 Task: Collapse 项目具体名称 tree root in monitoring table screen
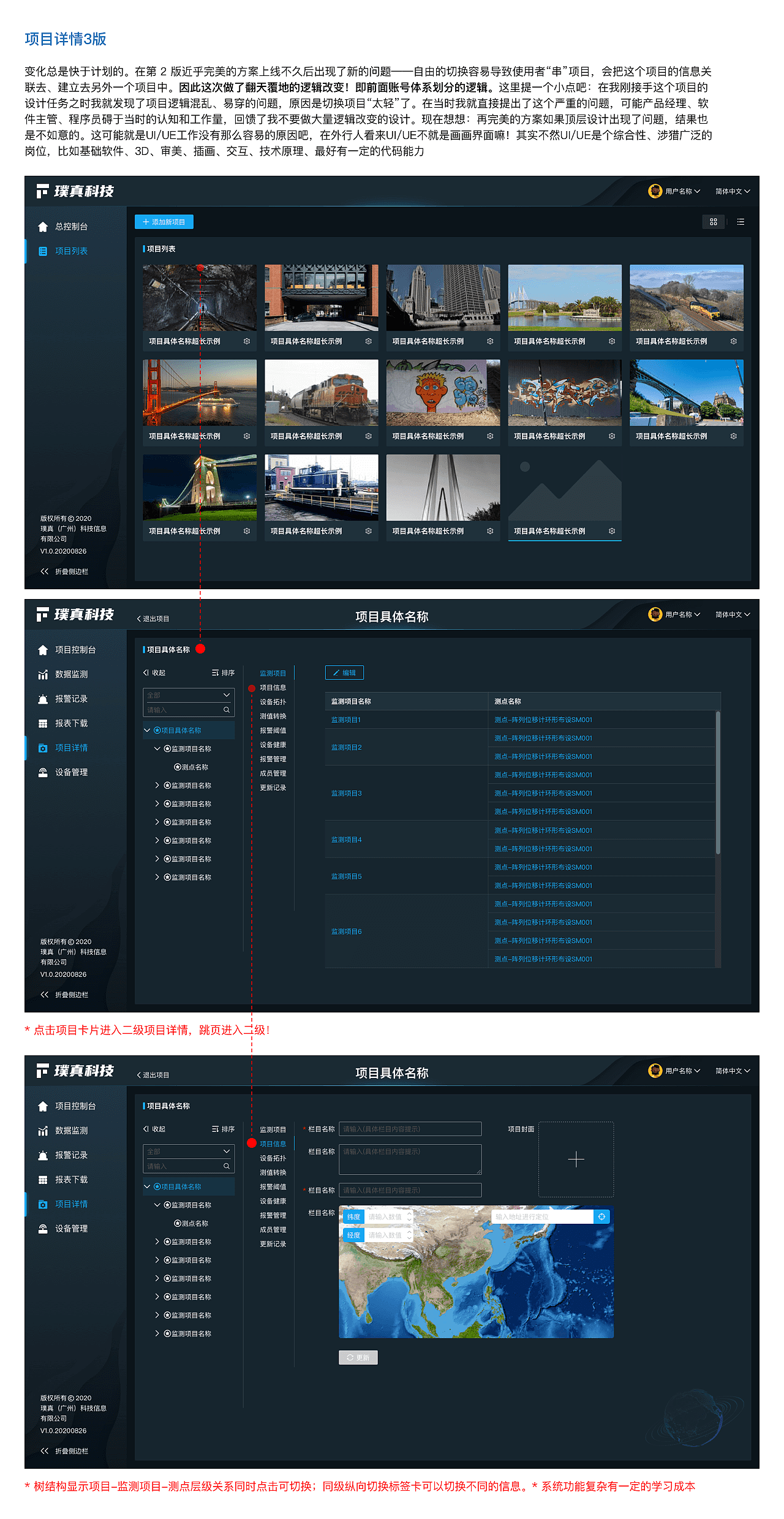(147, 730)
